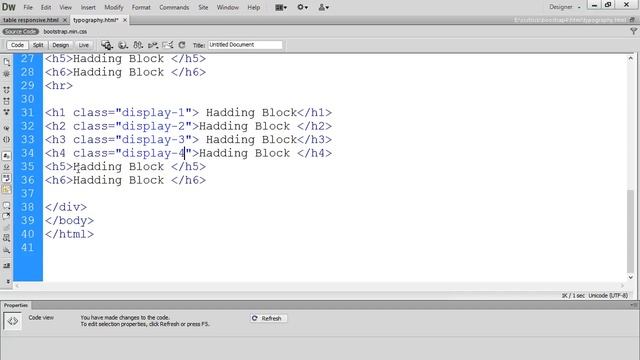
Task: Click Apply Comment icon
Action: [7, 205]
